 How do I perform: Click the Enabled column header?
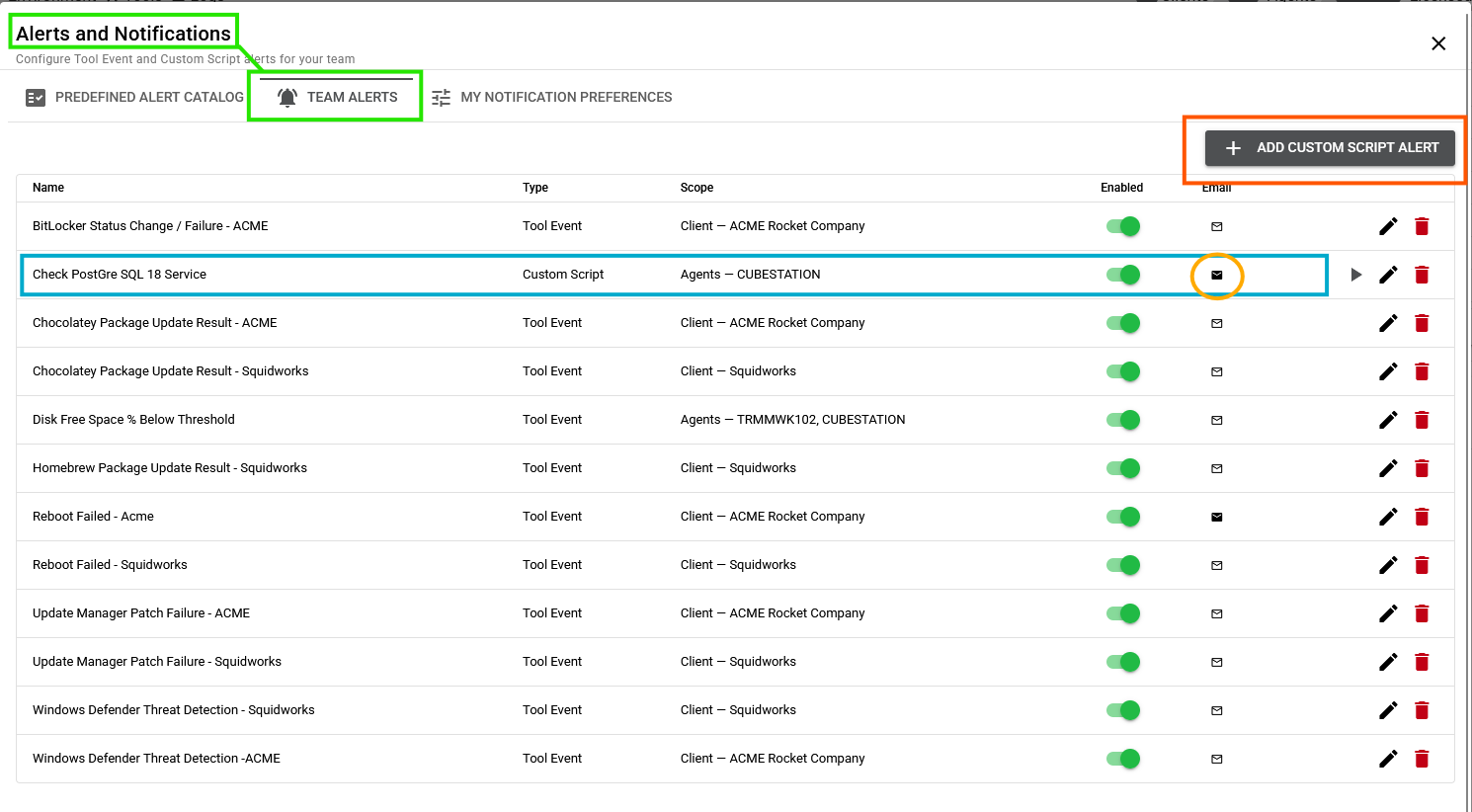pos(1122,188)
